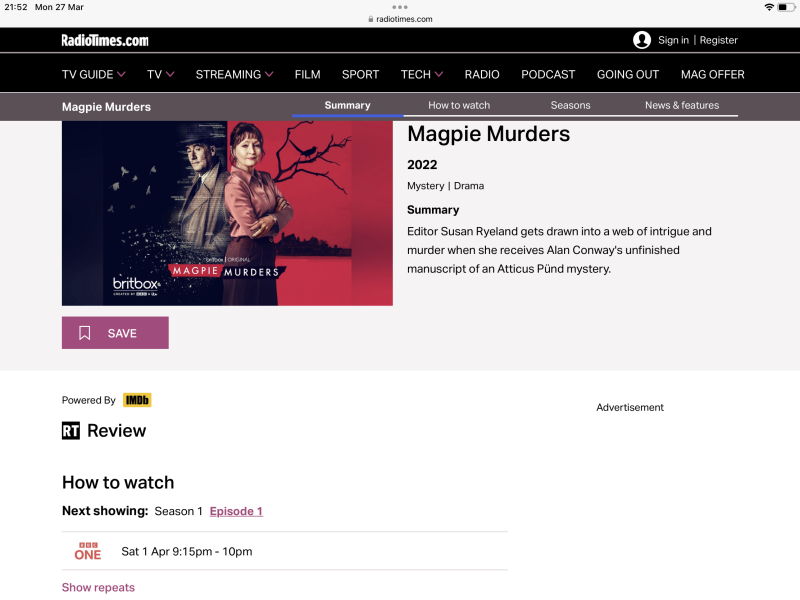800x600 pixels.
Task: Tap the ellipsis dots above the address bar
Action: click(x=399, y=7)
